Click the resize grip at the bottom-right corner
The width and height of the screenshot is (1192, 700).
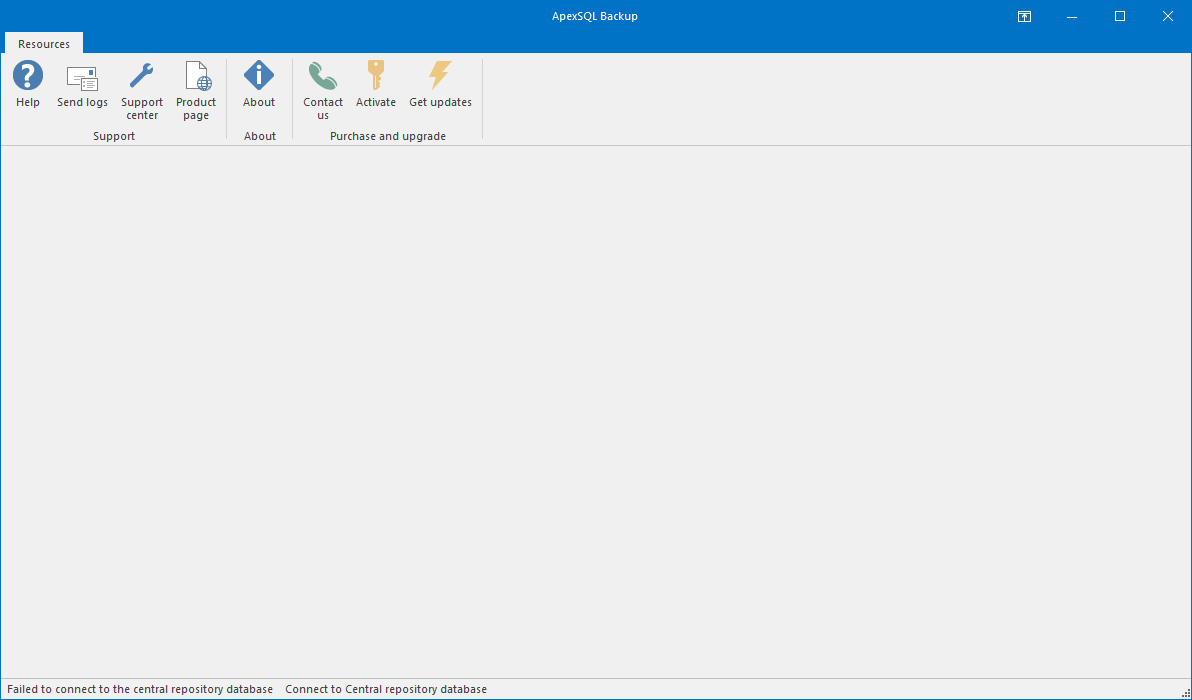click(x=1186, y=694)
